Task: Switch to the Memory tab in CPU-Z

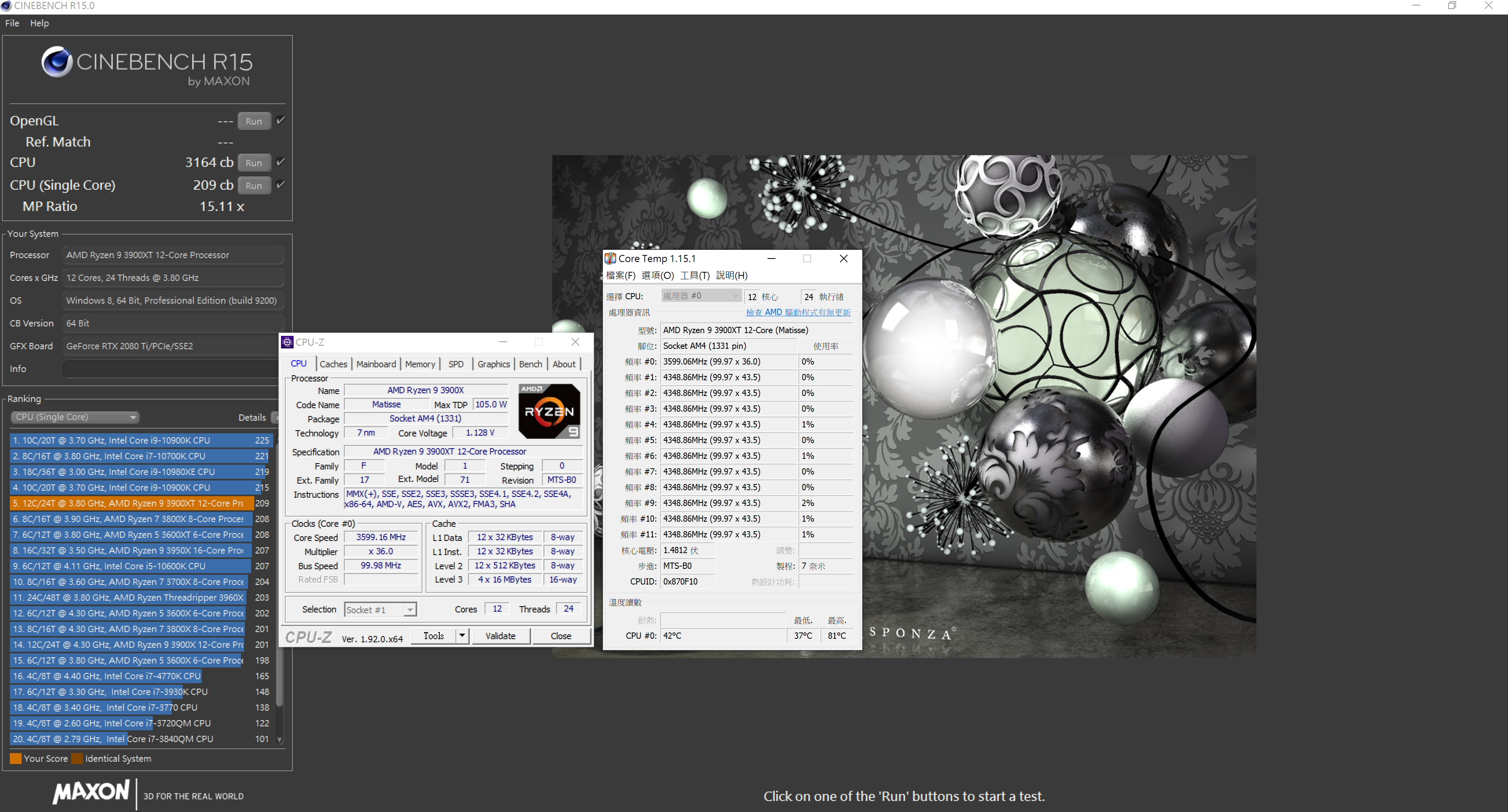Action: [420, 364]
